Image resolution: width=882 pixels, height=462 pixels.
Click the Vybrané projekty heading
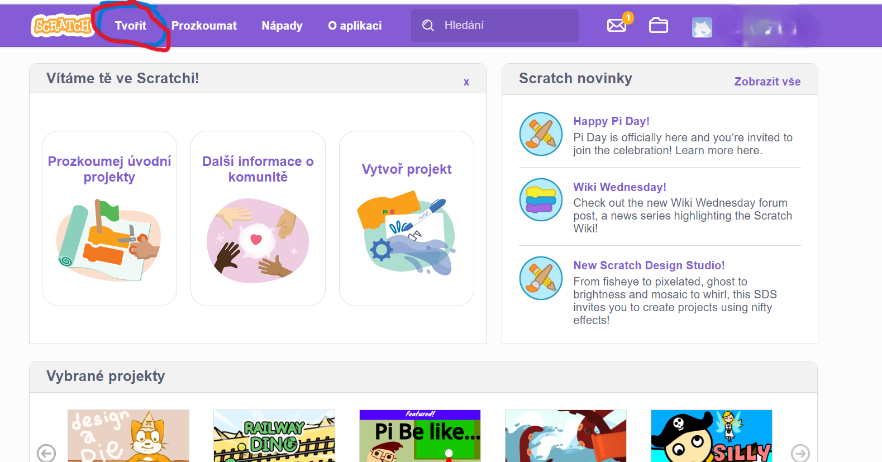pos(106,376)
